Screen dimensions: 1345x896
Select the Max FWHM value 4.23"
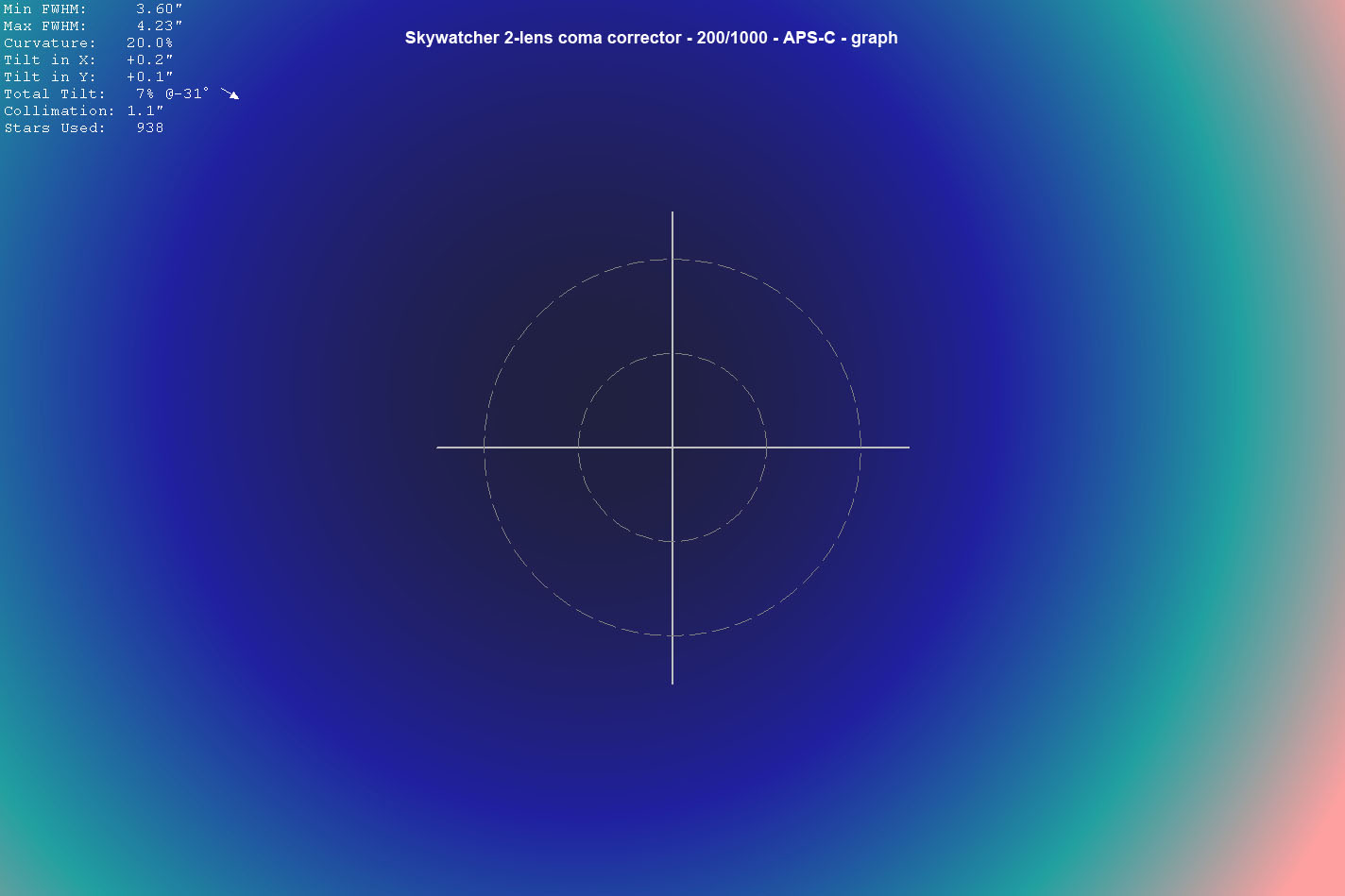click(x=159, y=26)
